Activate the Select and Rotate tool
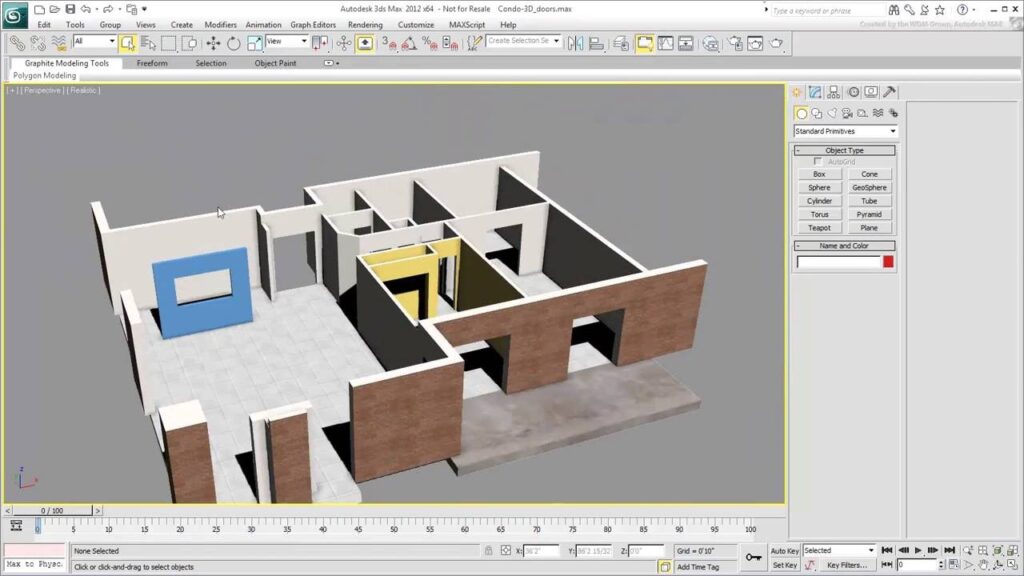Viewport: 1024px width, 576px height. point(233,43)
